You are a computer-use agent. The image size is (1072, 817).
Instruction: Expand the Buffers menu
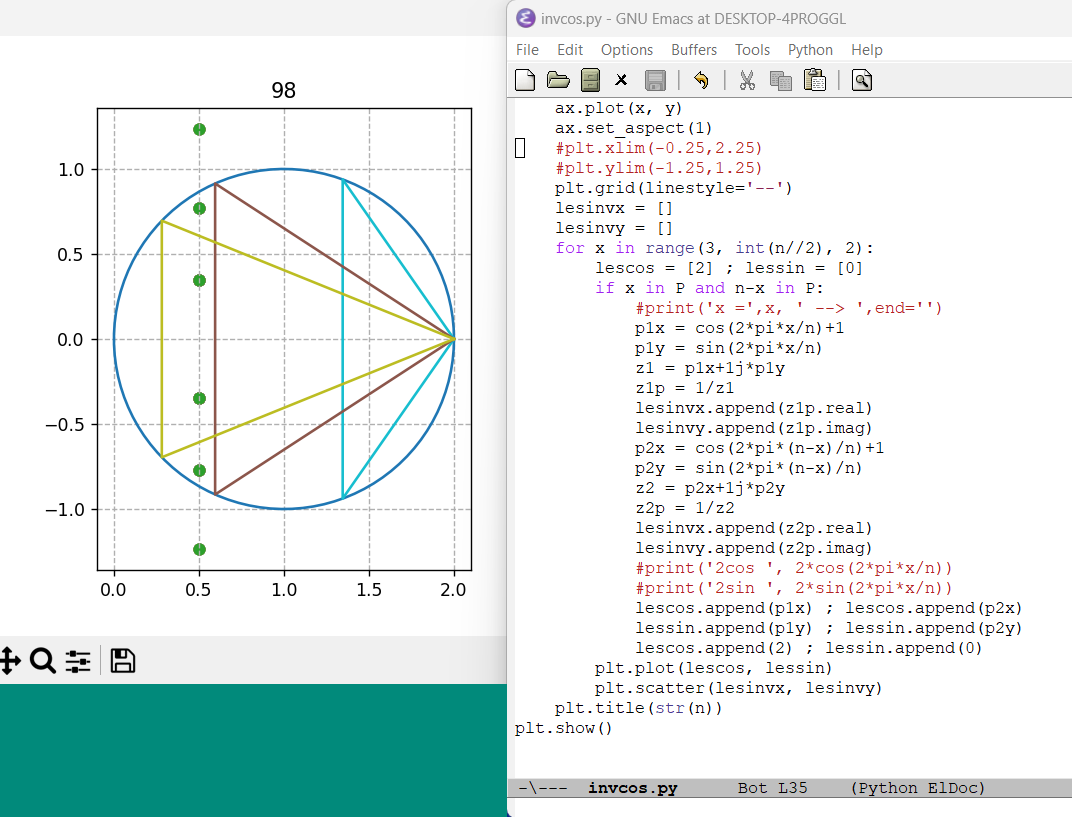point(694,50)
